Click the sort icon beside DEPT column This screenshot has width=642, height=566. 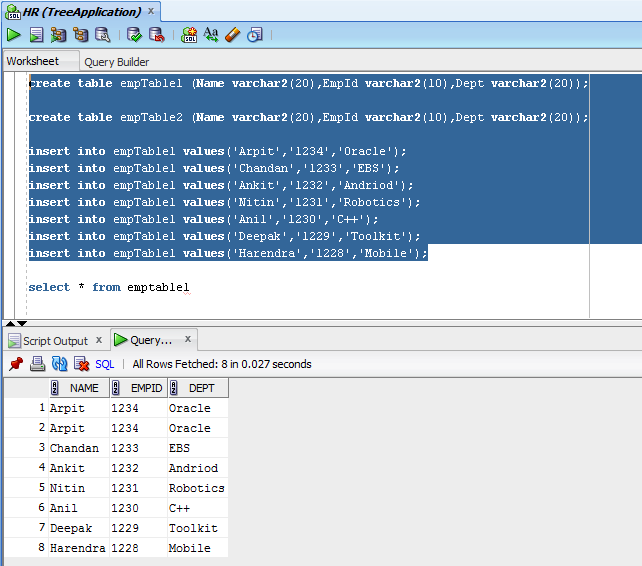tap(174, 388)
